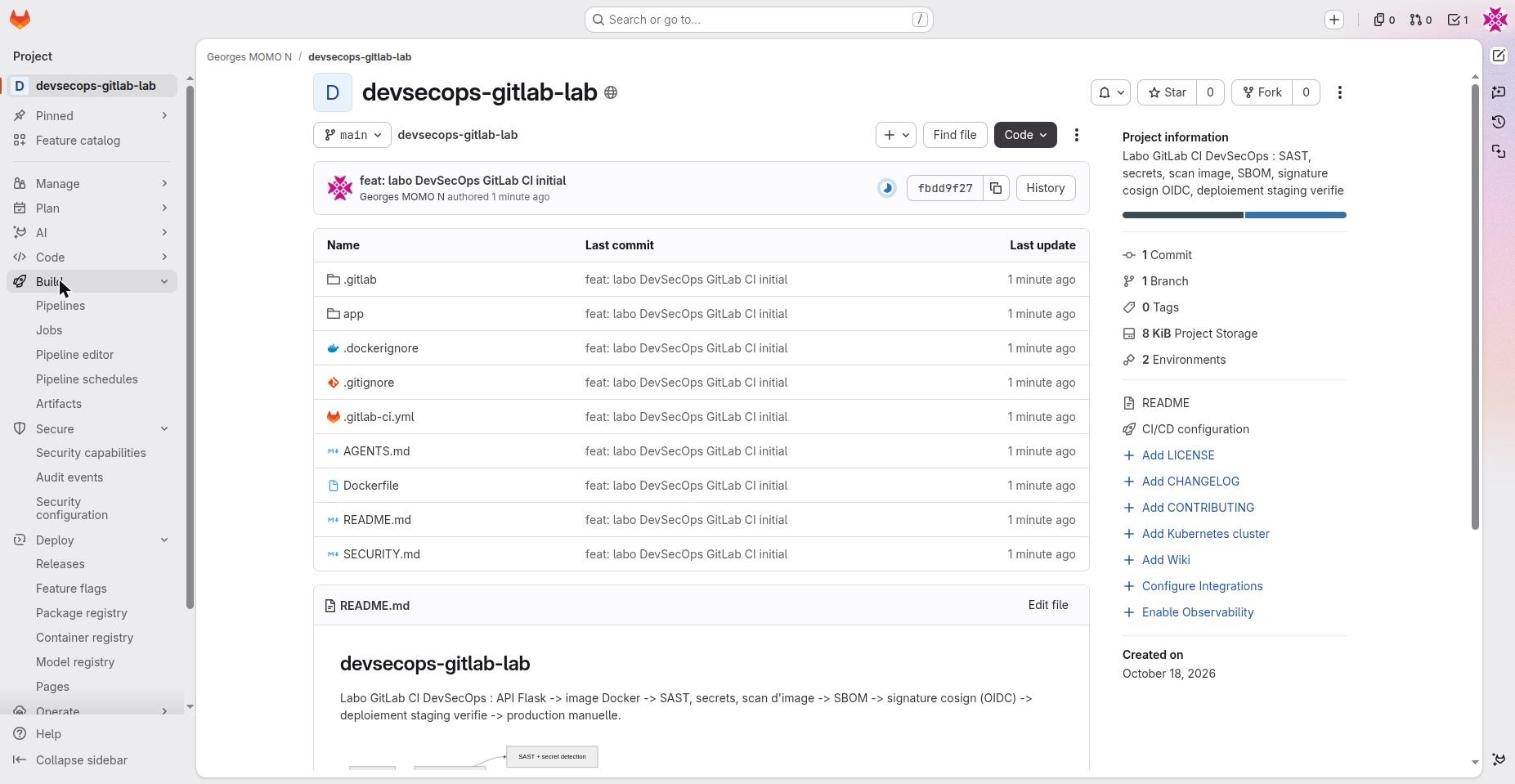The image size is (1515, 784).
Task: Click the Find file button
Action: (955, 135)
